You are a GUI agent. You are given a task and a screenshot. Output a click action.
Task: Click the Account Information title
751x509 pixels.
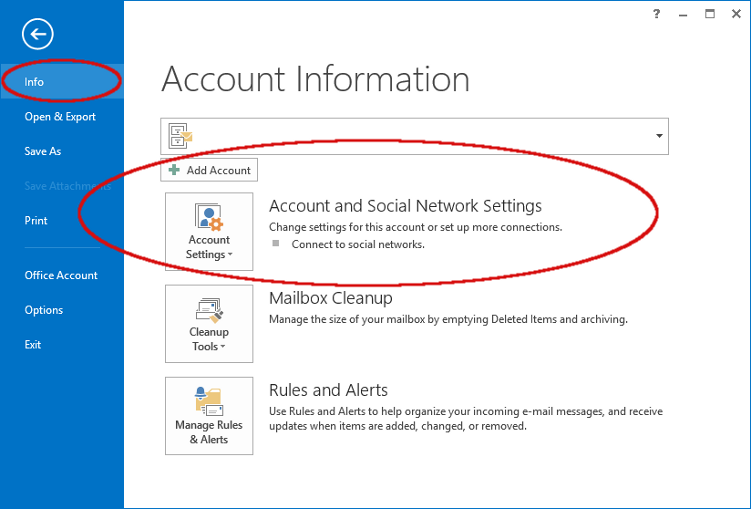point(316,79)
